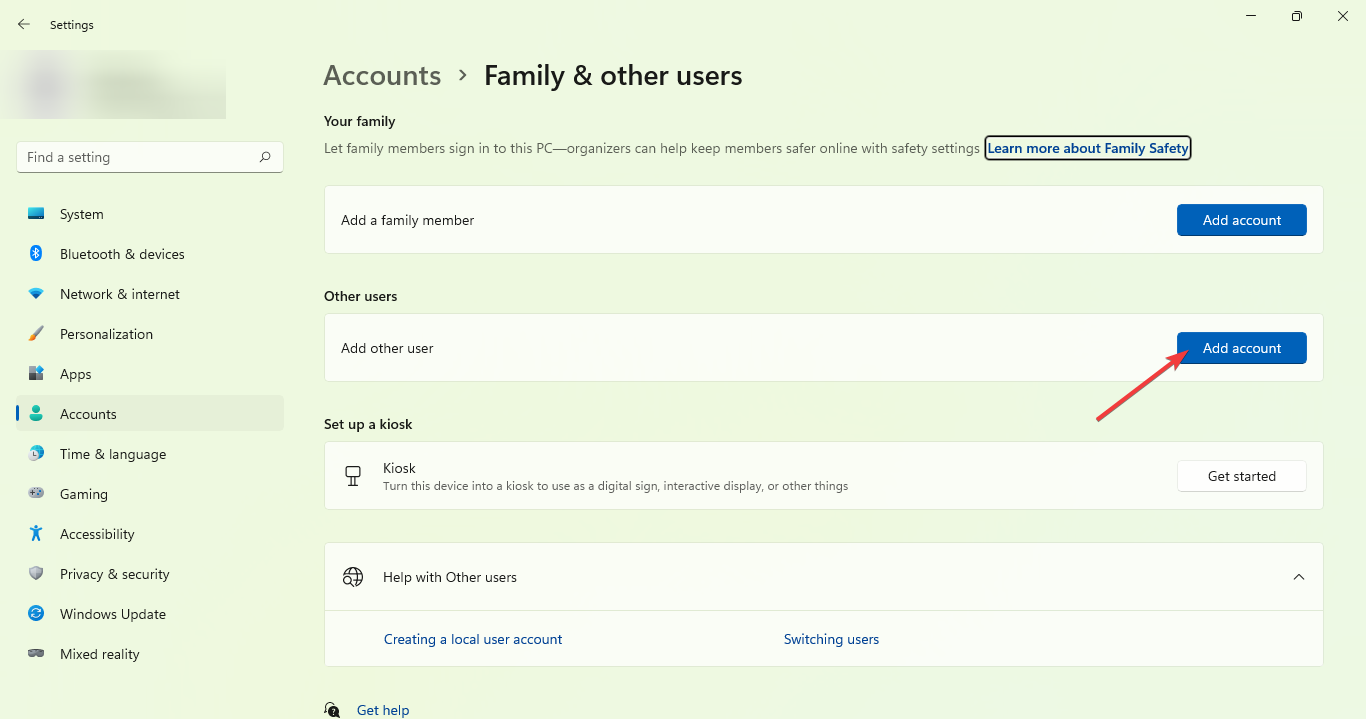Click the Accessibility figure icon
The image size is (1366, 719).
pos(36,534)
